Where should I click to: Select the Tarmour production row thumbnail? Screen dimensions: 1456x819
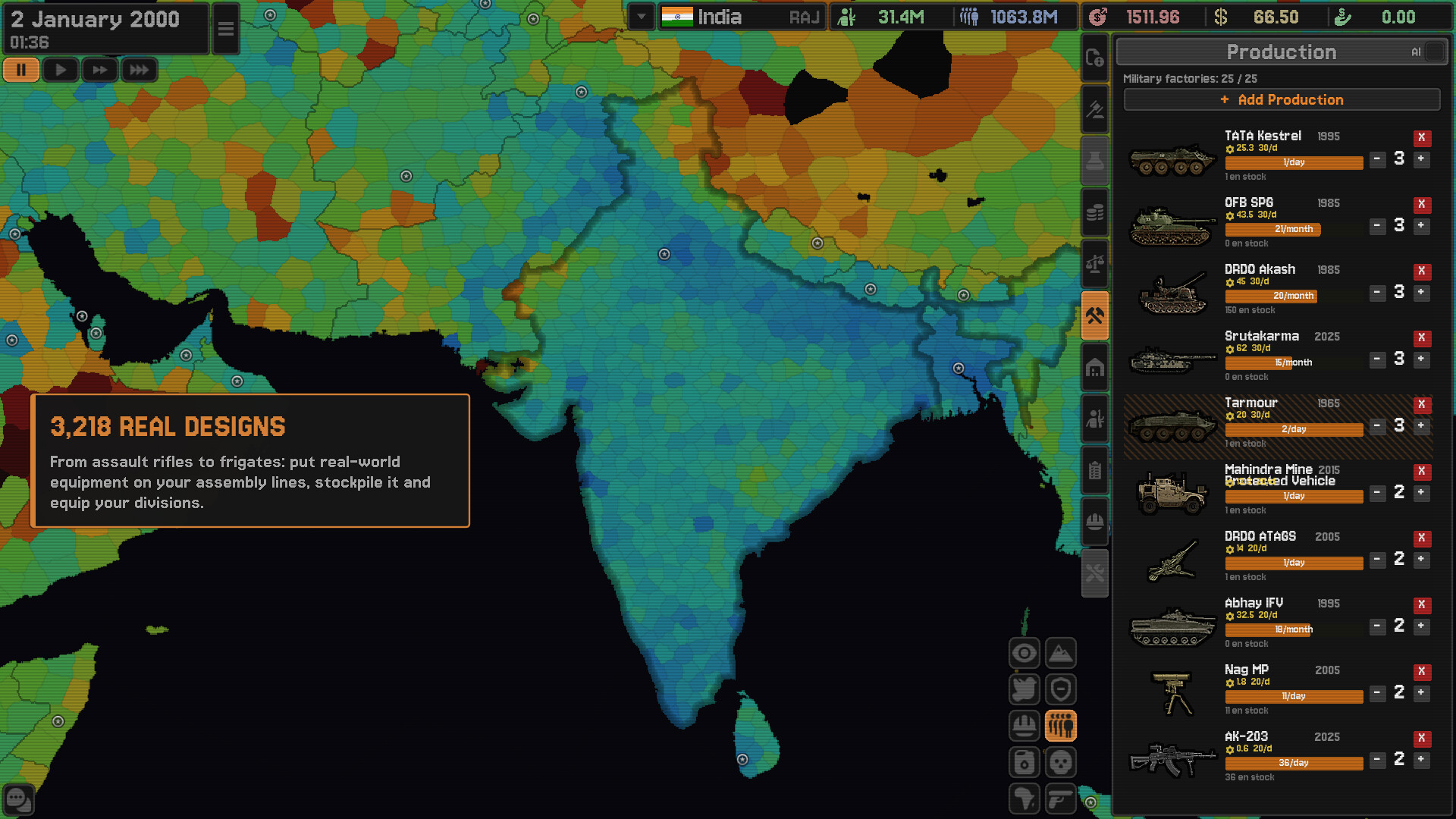(1172, 426)
